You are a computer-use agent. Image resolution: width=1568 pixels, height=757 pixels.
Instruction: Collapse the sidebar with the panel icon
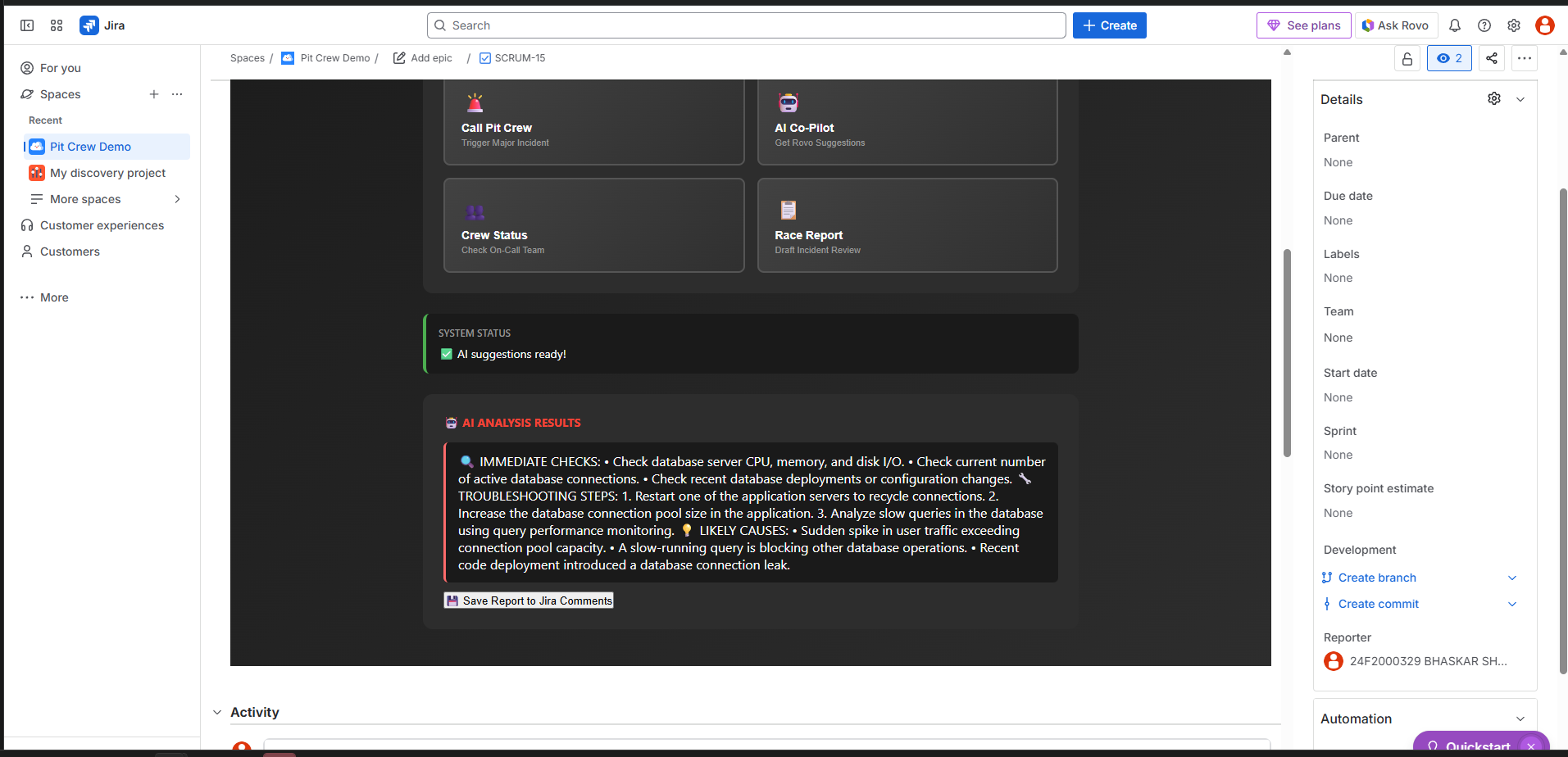27,25
